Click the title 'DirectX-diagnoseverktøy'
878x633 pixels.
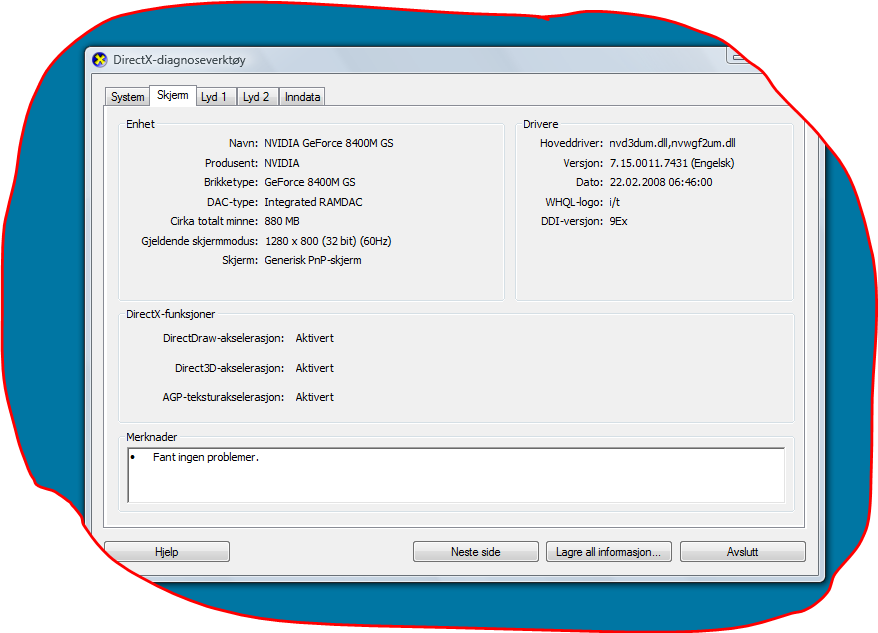(179, 60)
